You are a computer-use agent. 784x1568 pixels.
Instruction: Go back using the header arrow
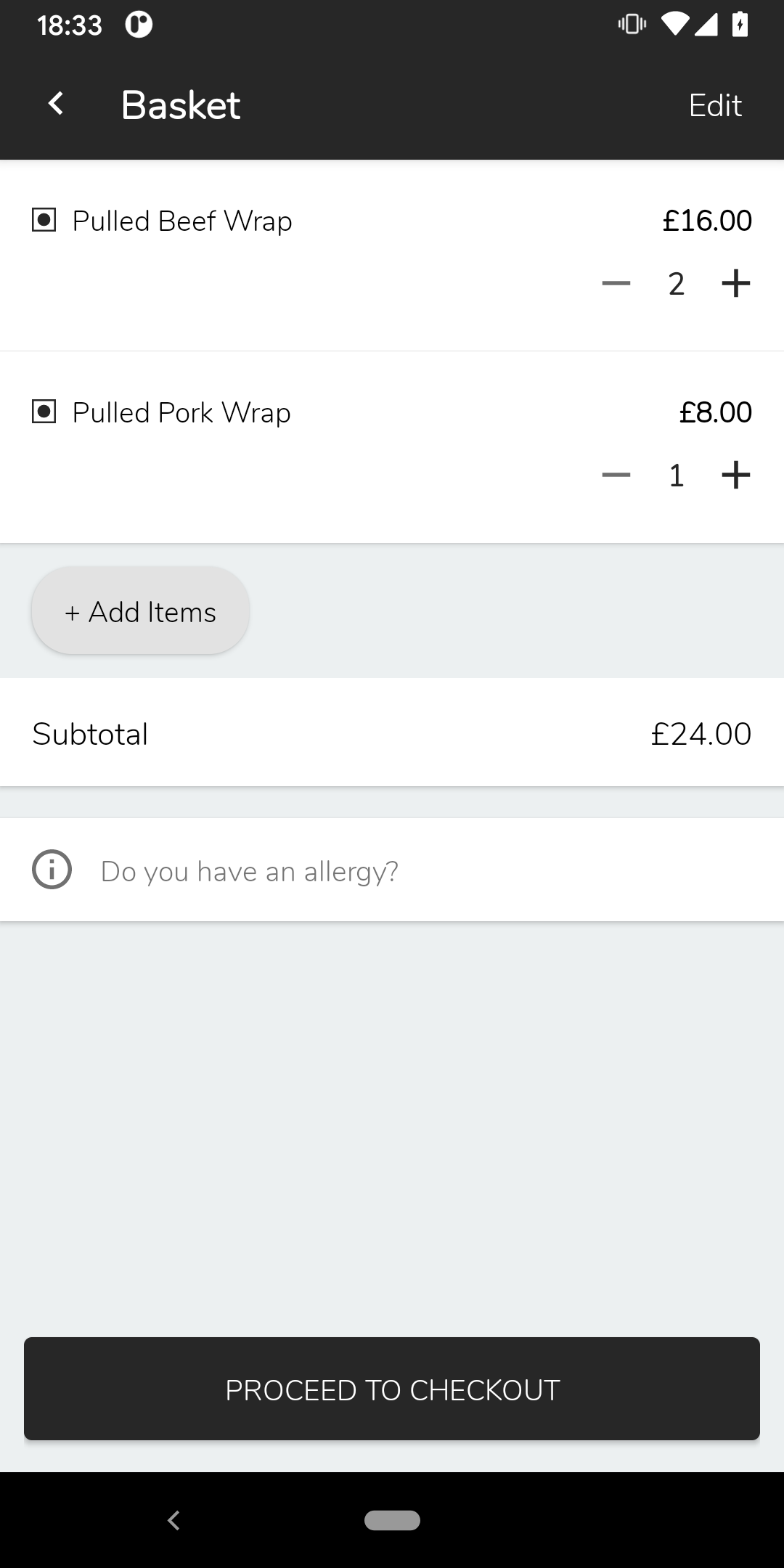click(x=56, y=104)
